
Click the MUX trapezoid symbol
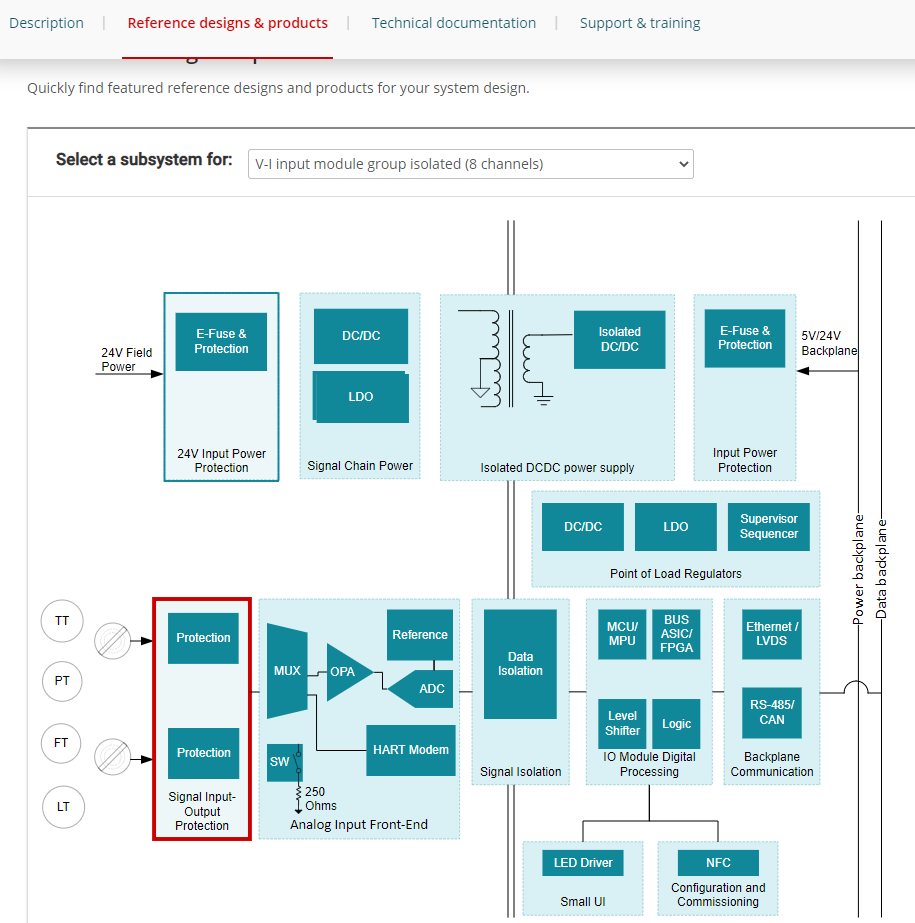(x=287, y=671)
